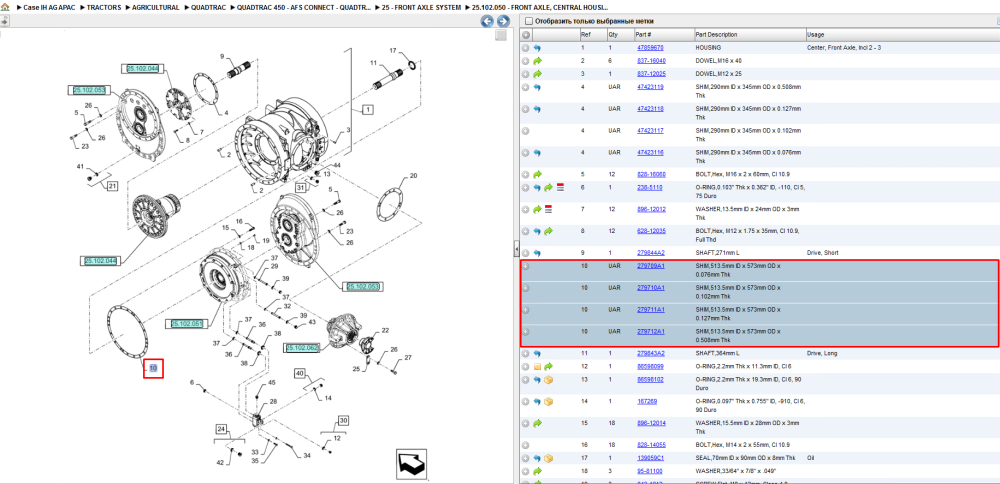Image resolution: width=1000 pixels, height=484 pixels.
Task: Toggle selection circle for part 86596099
Action: point(526,367)
